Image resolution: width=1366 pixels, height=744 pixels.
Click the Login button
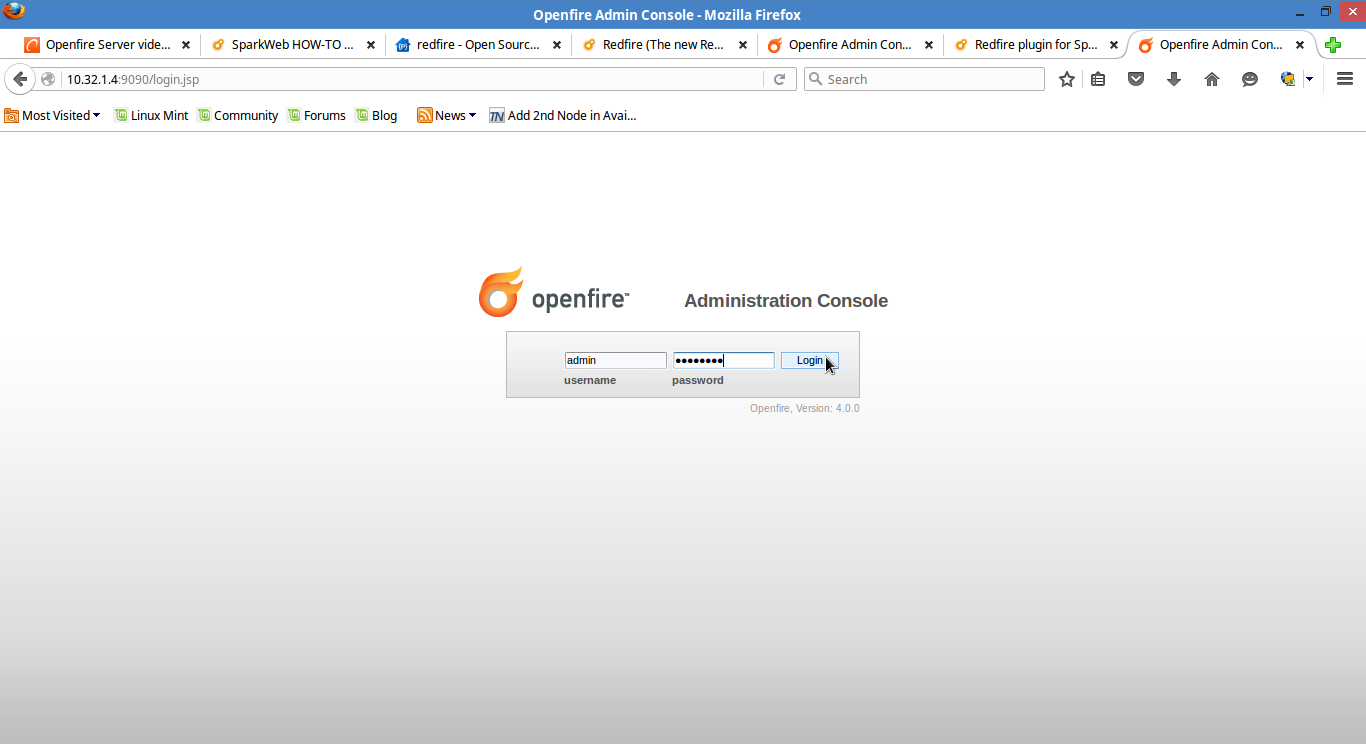809,360
